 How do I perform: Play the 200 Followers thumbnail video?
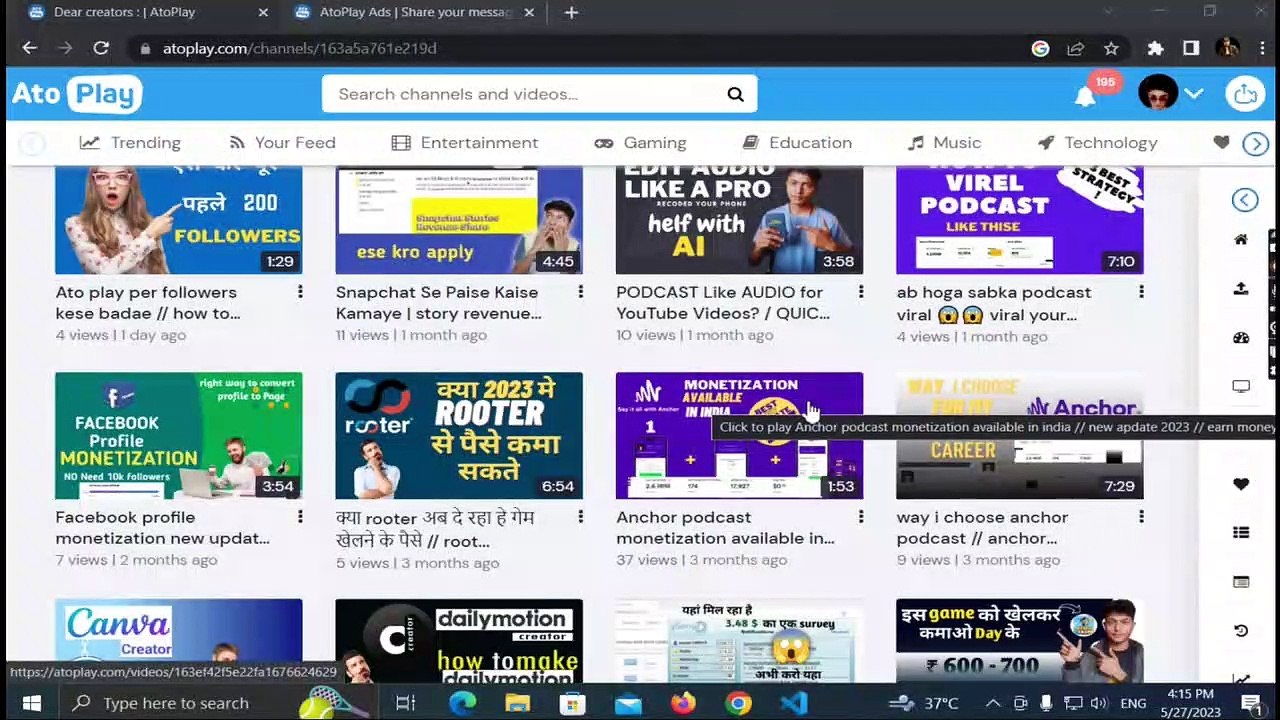(178, 220)
